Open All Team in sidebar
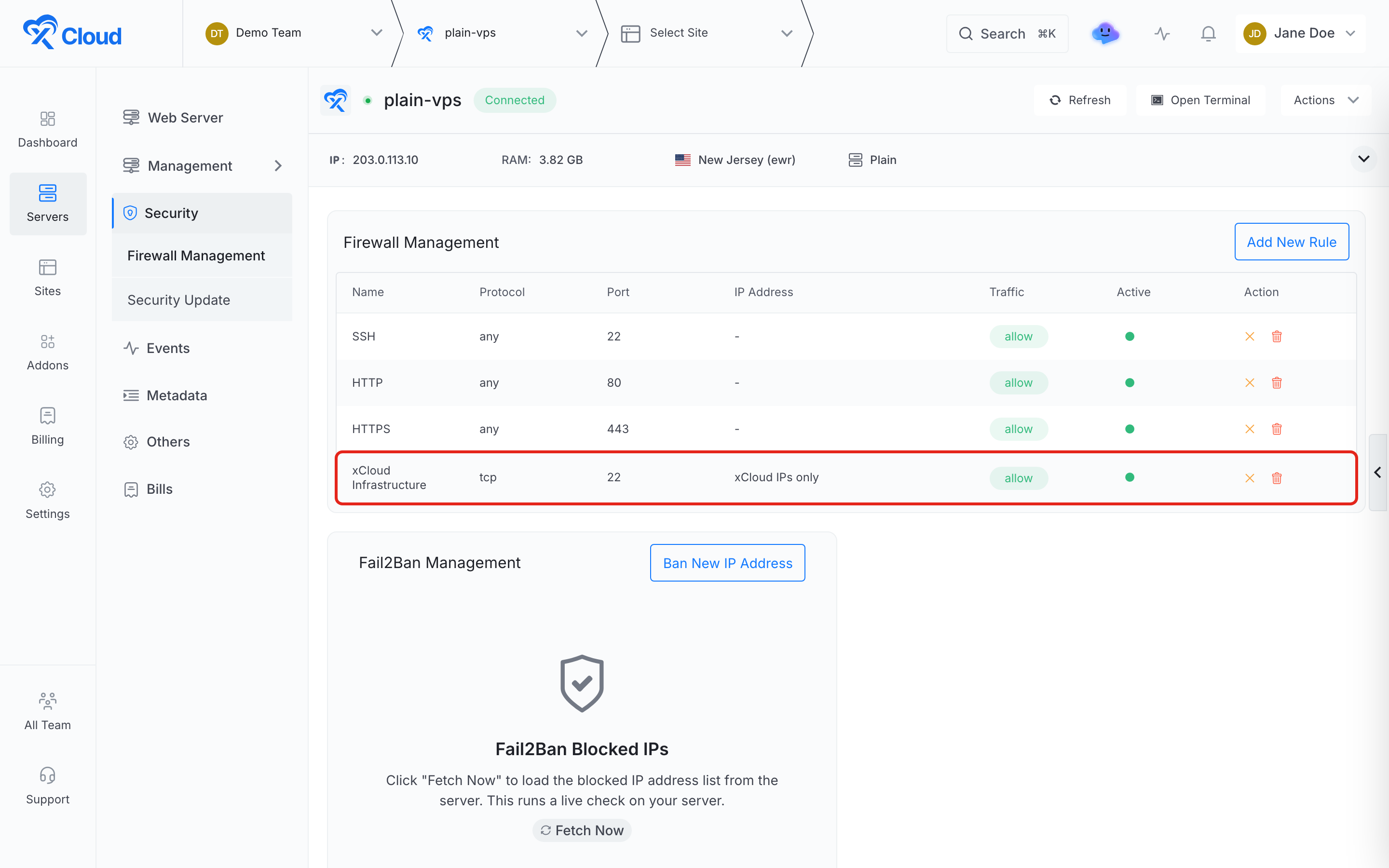 click(48, 712)
